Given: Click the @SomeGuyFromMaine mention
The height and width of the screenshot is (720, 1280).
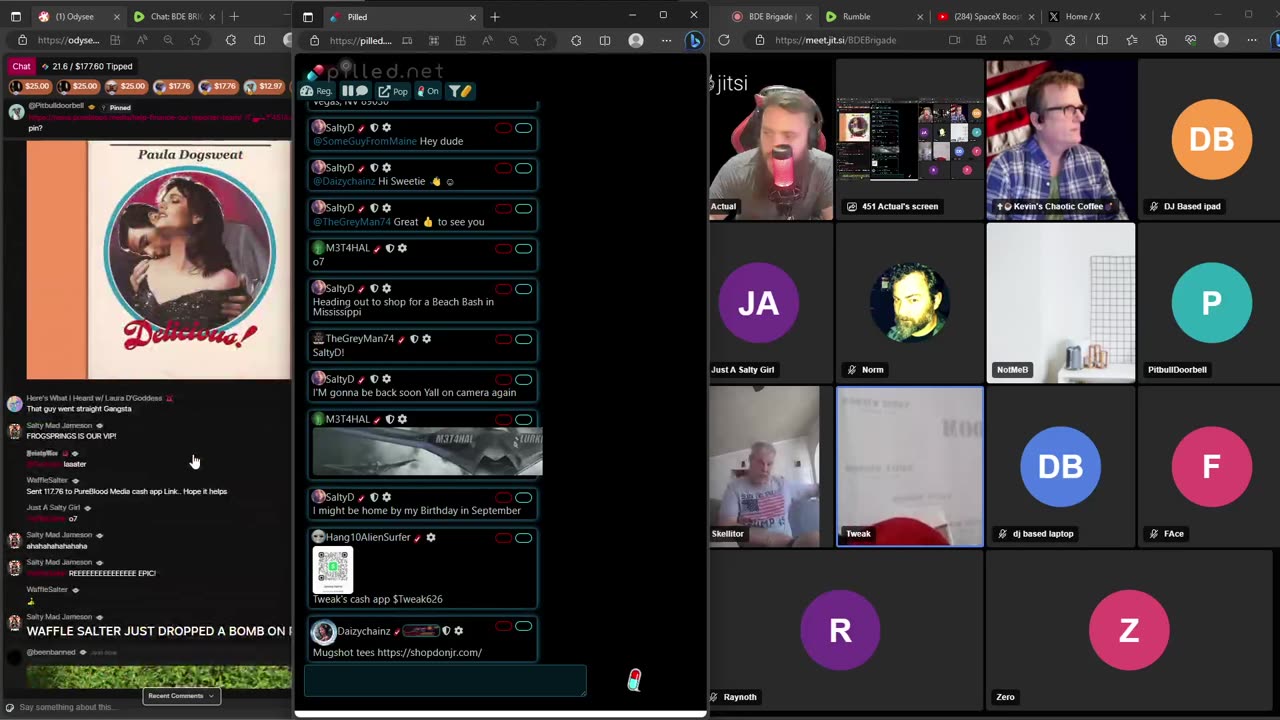Looking at the screenshot, I should 363,141.
